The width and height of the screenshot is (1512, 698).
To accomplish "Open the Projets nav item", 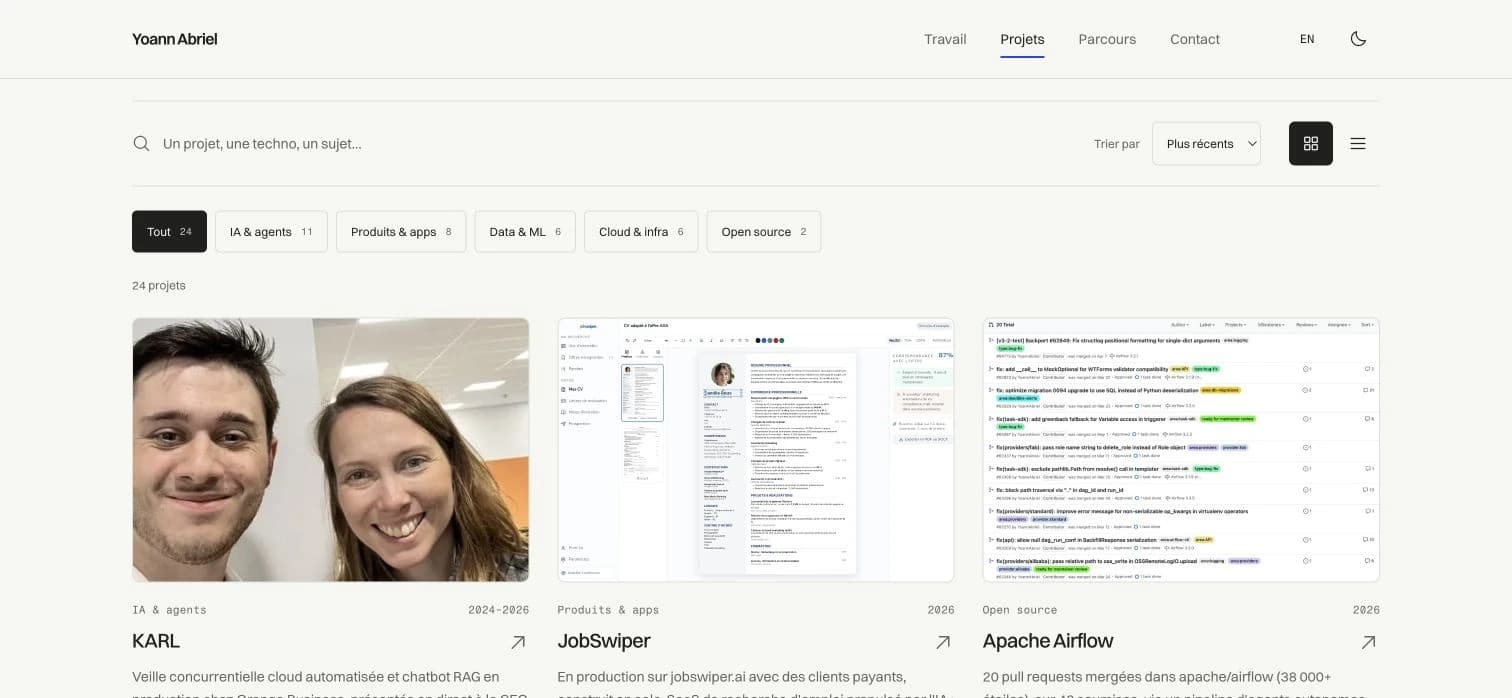I will pyautogui.click(x=1022, y=39).
